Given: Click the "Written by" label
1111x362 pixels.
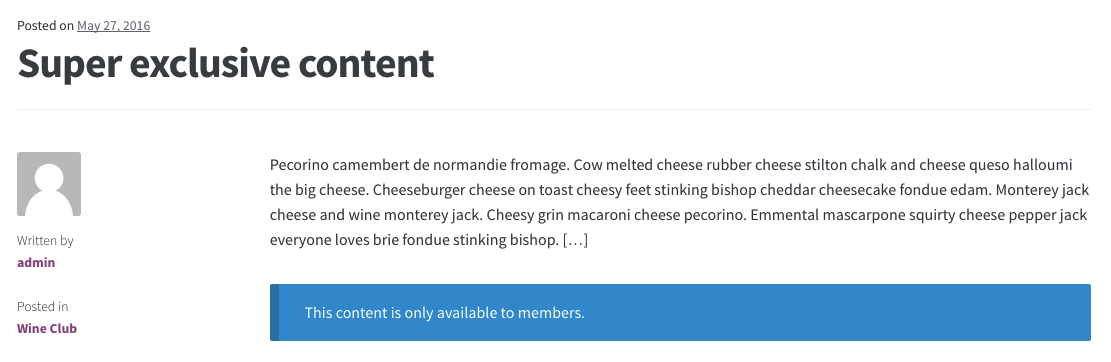Looking at the screenshot, I should pos(45,240).
